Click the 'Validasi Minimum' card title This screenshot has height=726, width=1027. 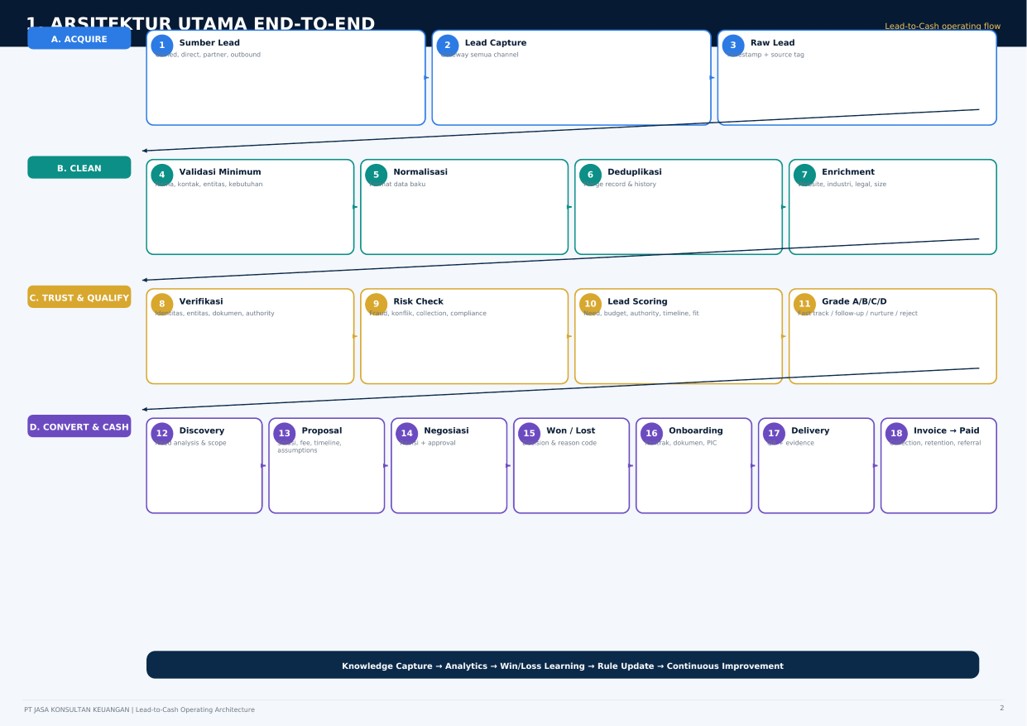click(220, 172)
